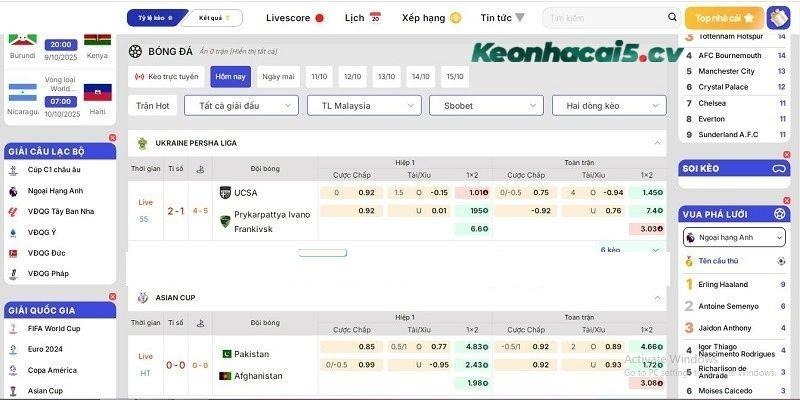The image size is (800, 400).
Task: Click the Xếp hạng gold coin icon
Action: point(456,18)
